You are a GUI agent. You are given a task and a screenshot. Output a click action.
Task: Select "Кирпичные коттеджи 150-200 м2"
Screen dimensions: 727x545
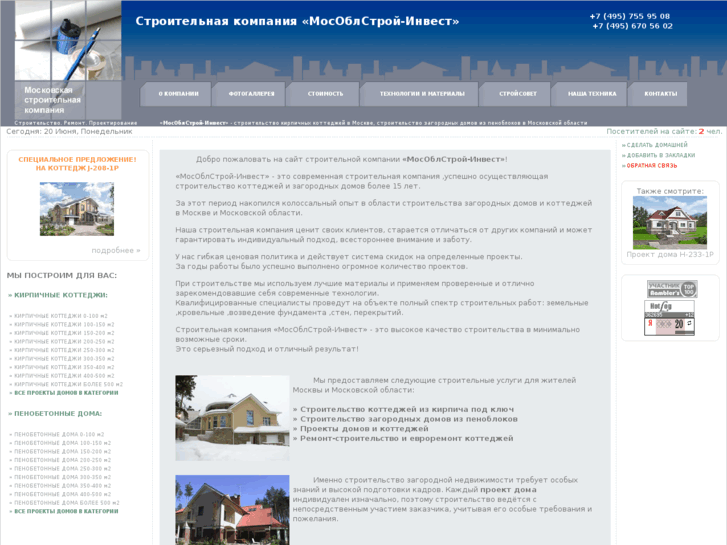64,333
